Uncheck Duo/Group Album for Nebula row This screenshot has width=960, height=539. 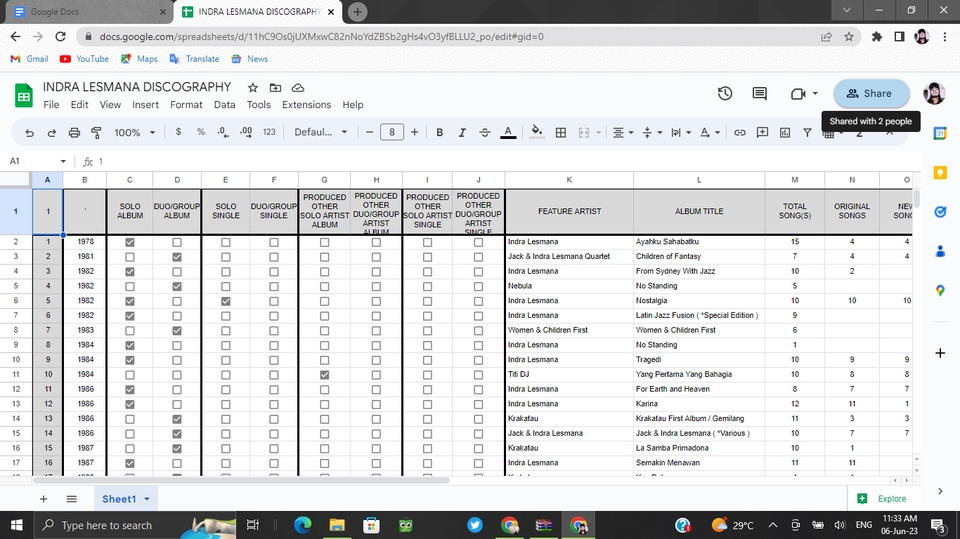pos(177,286)
